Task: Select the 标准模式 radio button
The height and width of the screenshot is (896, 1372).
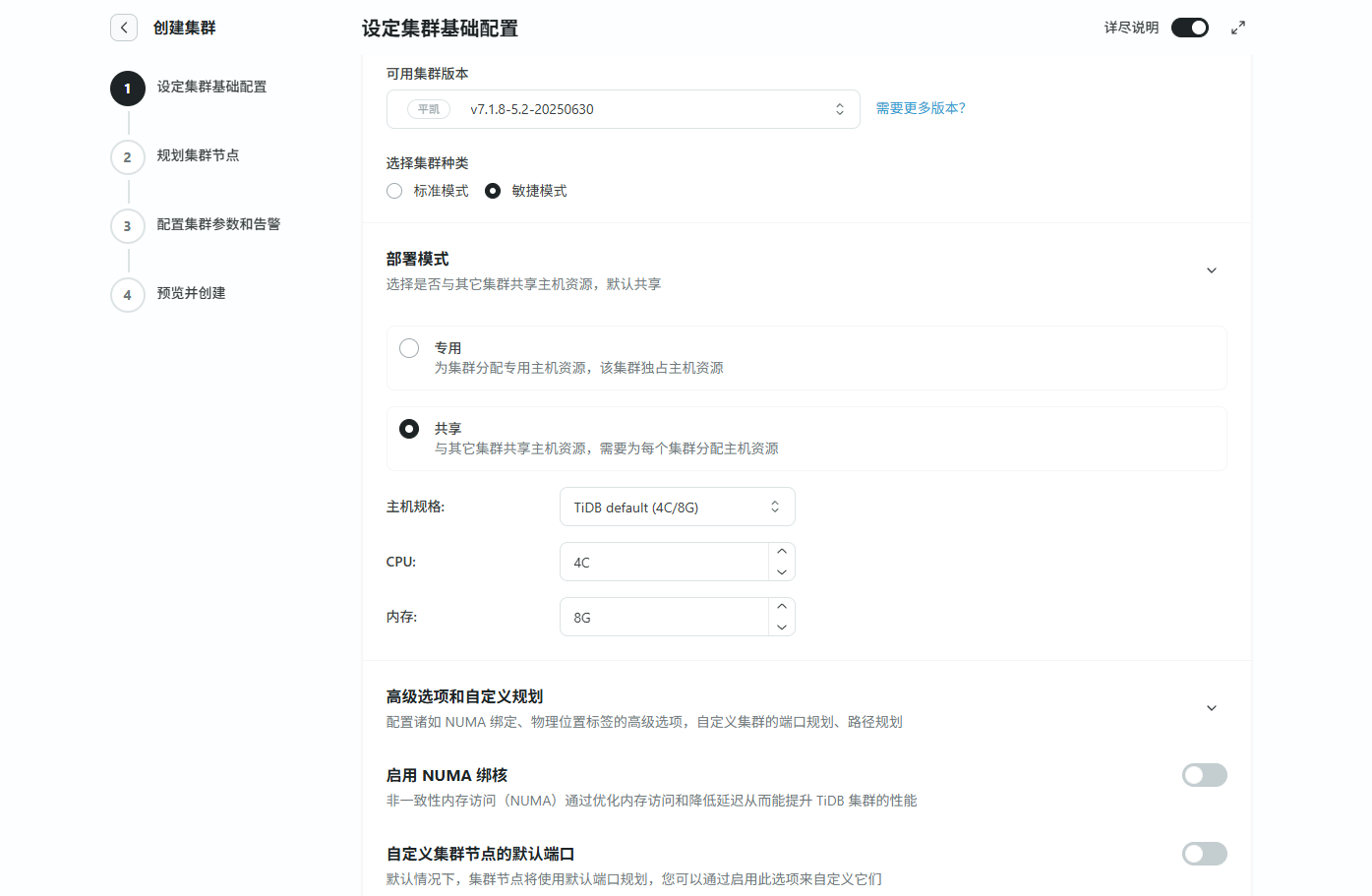Action: (x=394, y=191)
